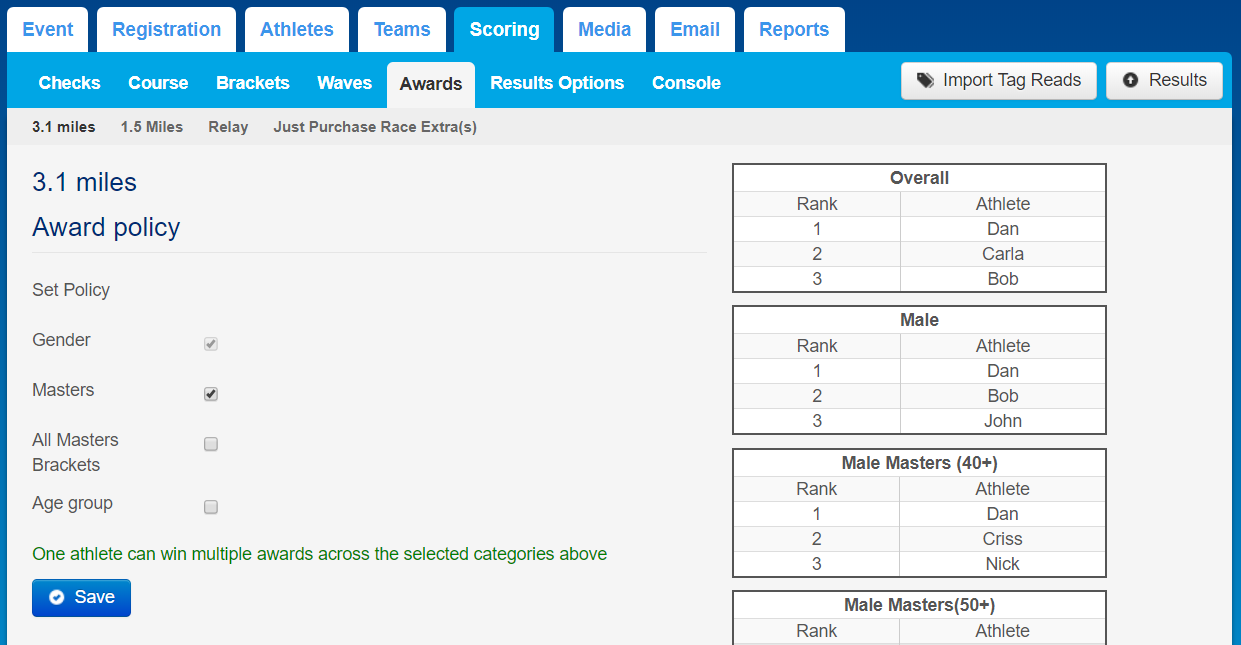The height and width of the screenshot is (645, 1241).
Task: Go to the Teams tab
Action: [402, 30]
